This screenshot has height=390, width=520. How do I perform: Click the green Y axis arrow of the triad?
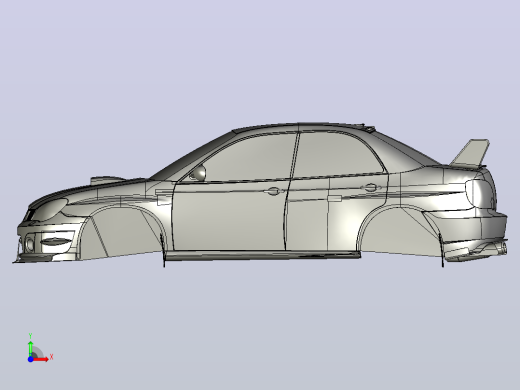pyautogui.click(x=30, y=348)
